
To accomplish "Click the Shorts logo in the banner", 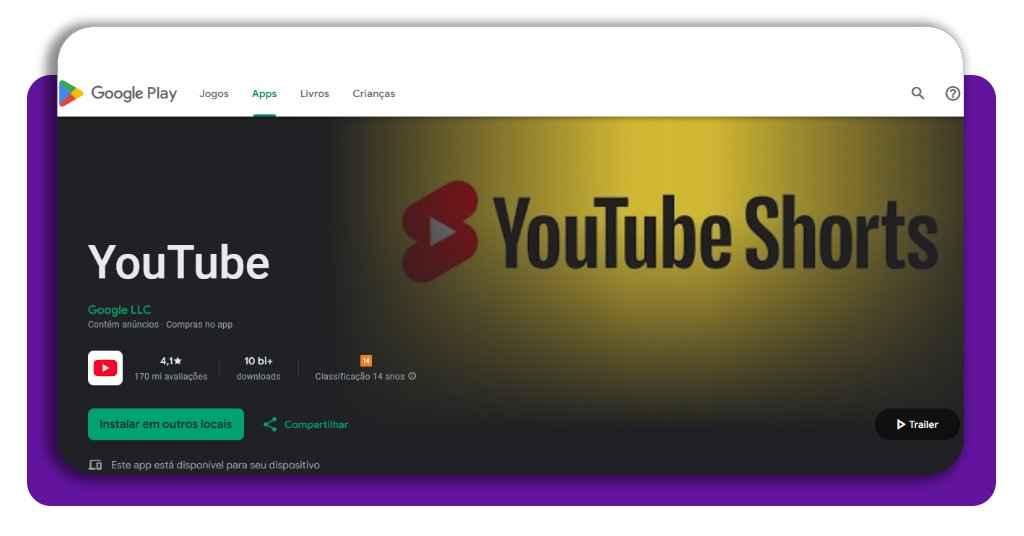I will tap(440, 231).
